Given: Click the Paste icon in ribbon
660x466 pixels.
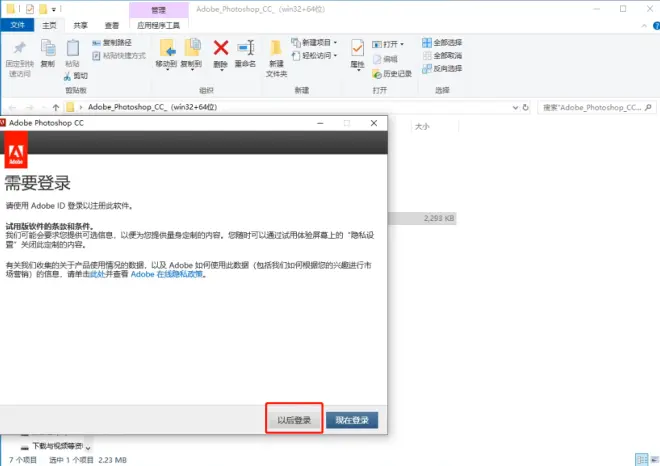Looking at the screenshot, I should pyautogui.click(x=72, y=48).
